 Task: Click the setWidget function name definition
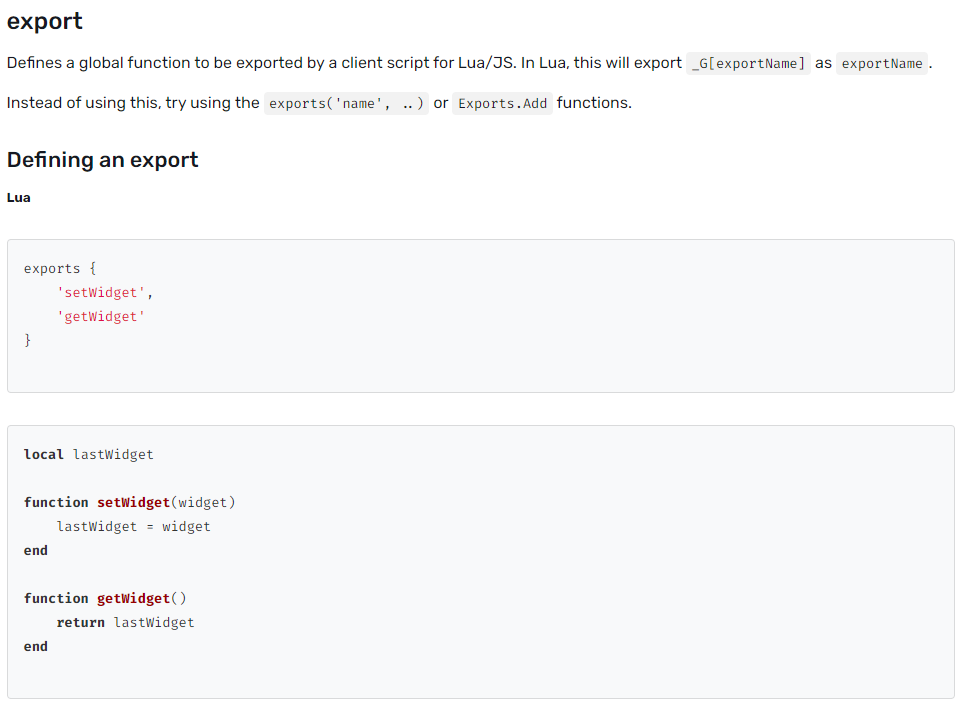133,502
